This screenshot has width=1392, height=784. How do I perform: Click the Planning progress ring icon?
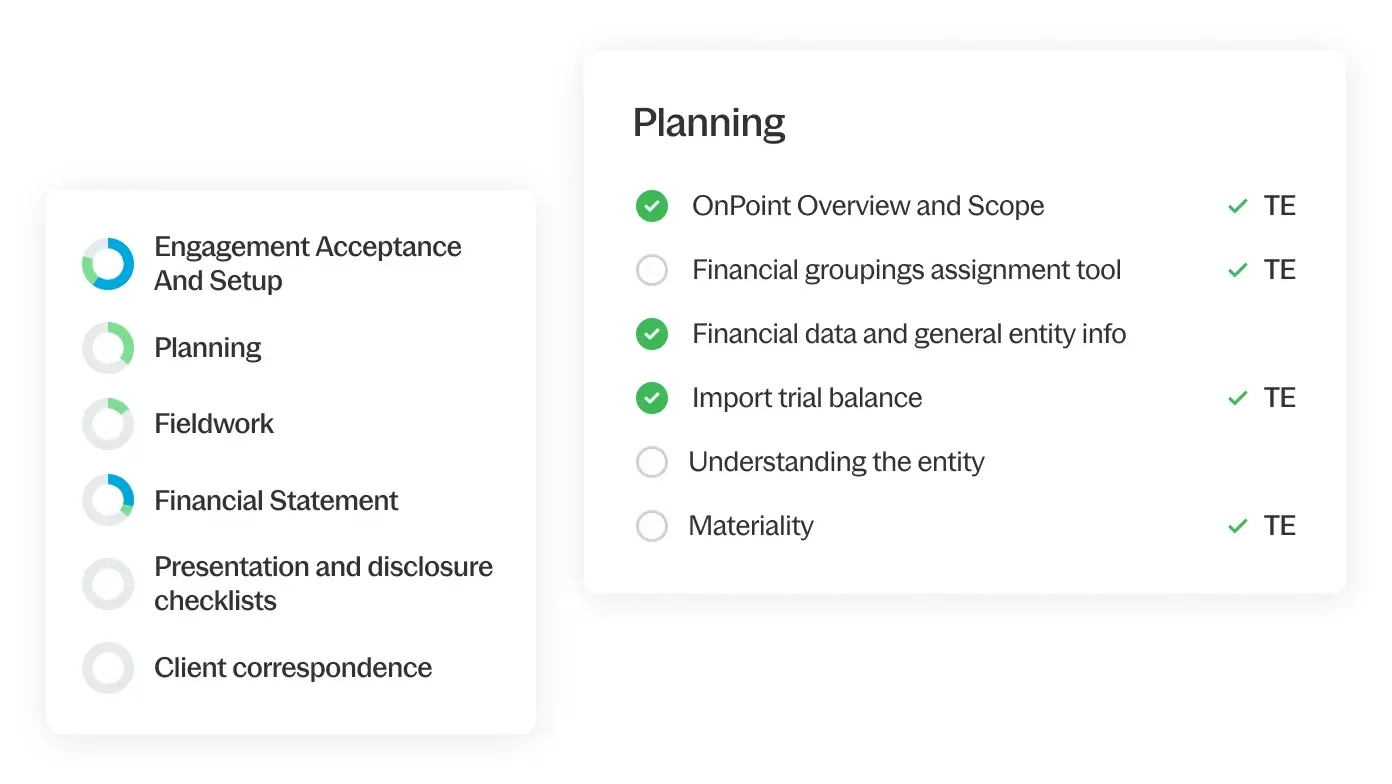108,348
